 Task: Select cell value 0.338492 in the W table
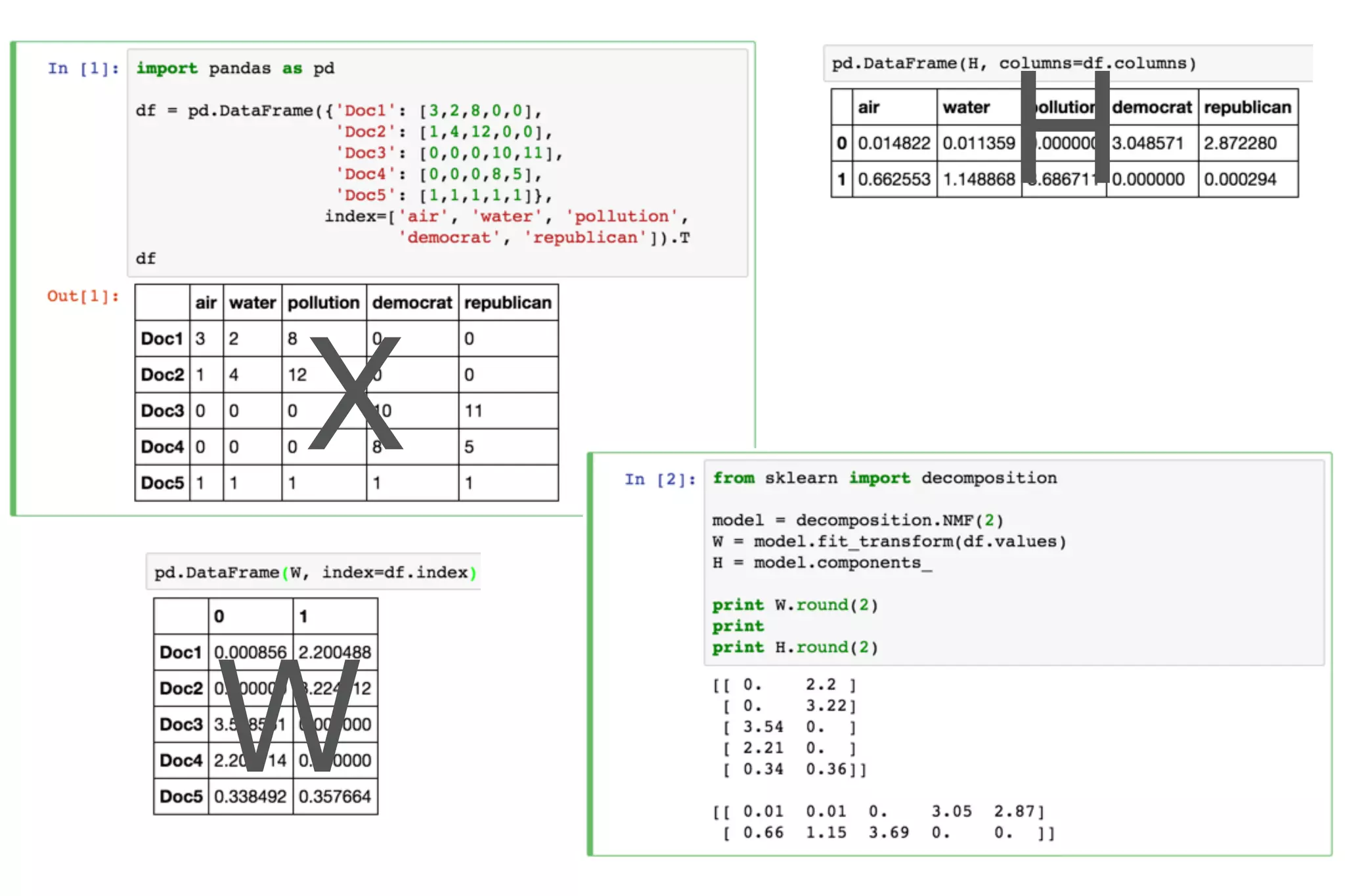tap(250, 796)
